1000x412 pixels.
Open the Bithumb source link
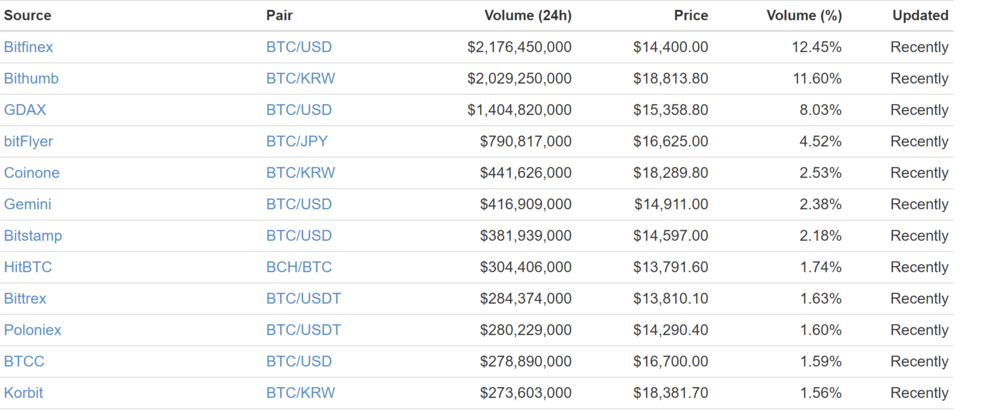click(x=31, y=78)
